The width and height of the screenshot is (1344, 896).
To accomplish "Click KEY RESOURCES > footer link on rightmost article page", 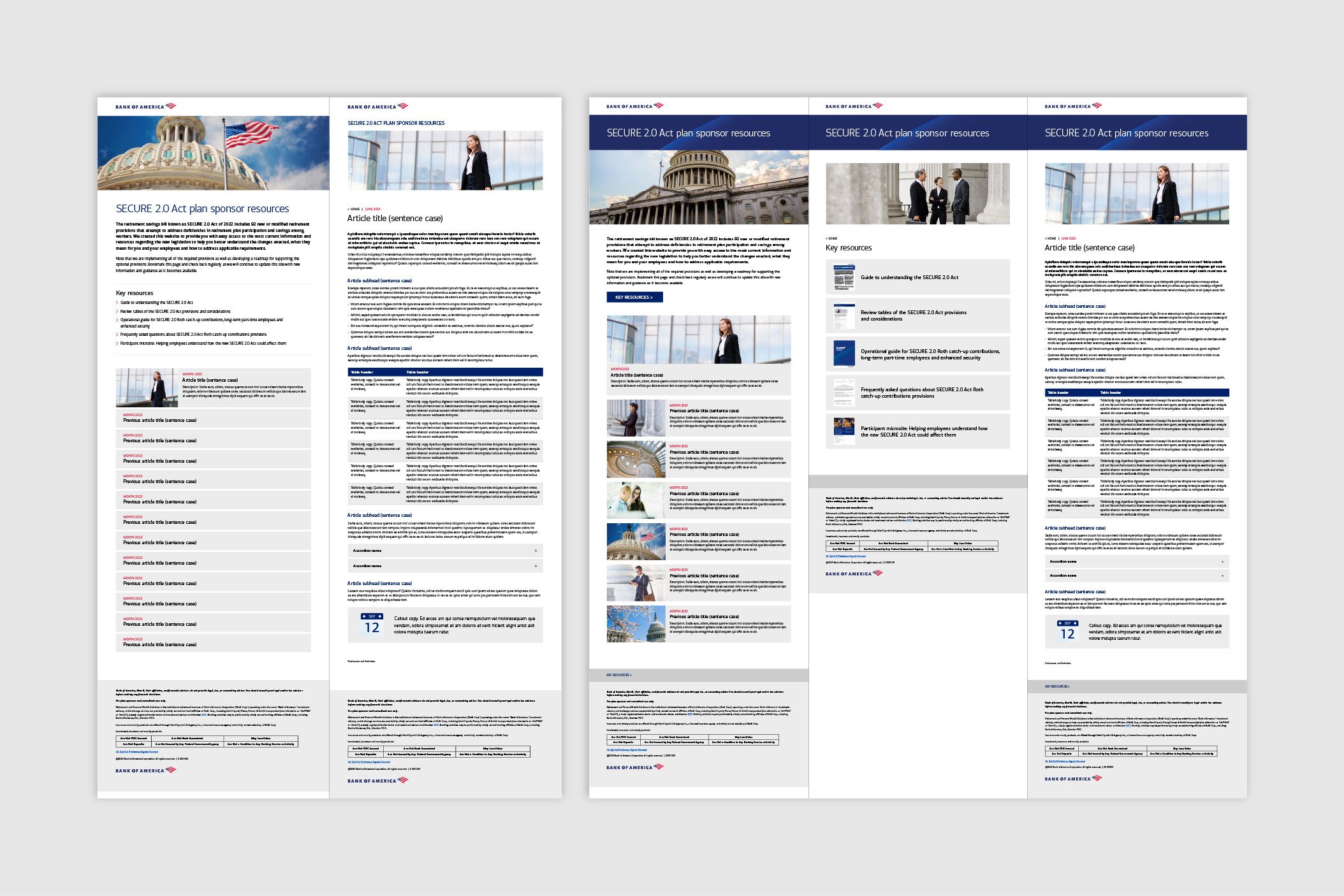I will pos(1057,686).
